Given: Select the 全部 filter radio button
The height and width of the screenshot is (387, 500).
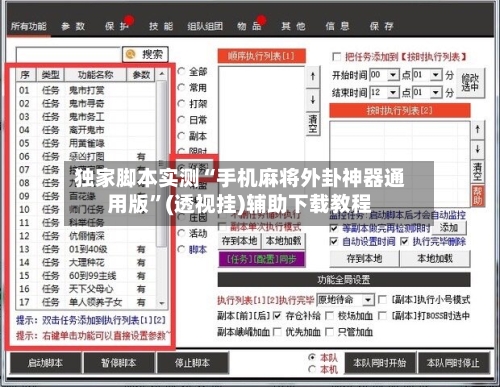Looking at the screenshot, I should 181,71.
